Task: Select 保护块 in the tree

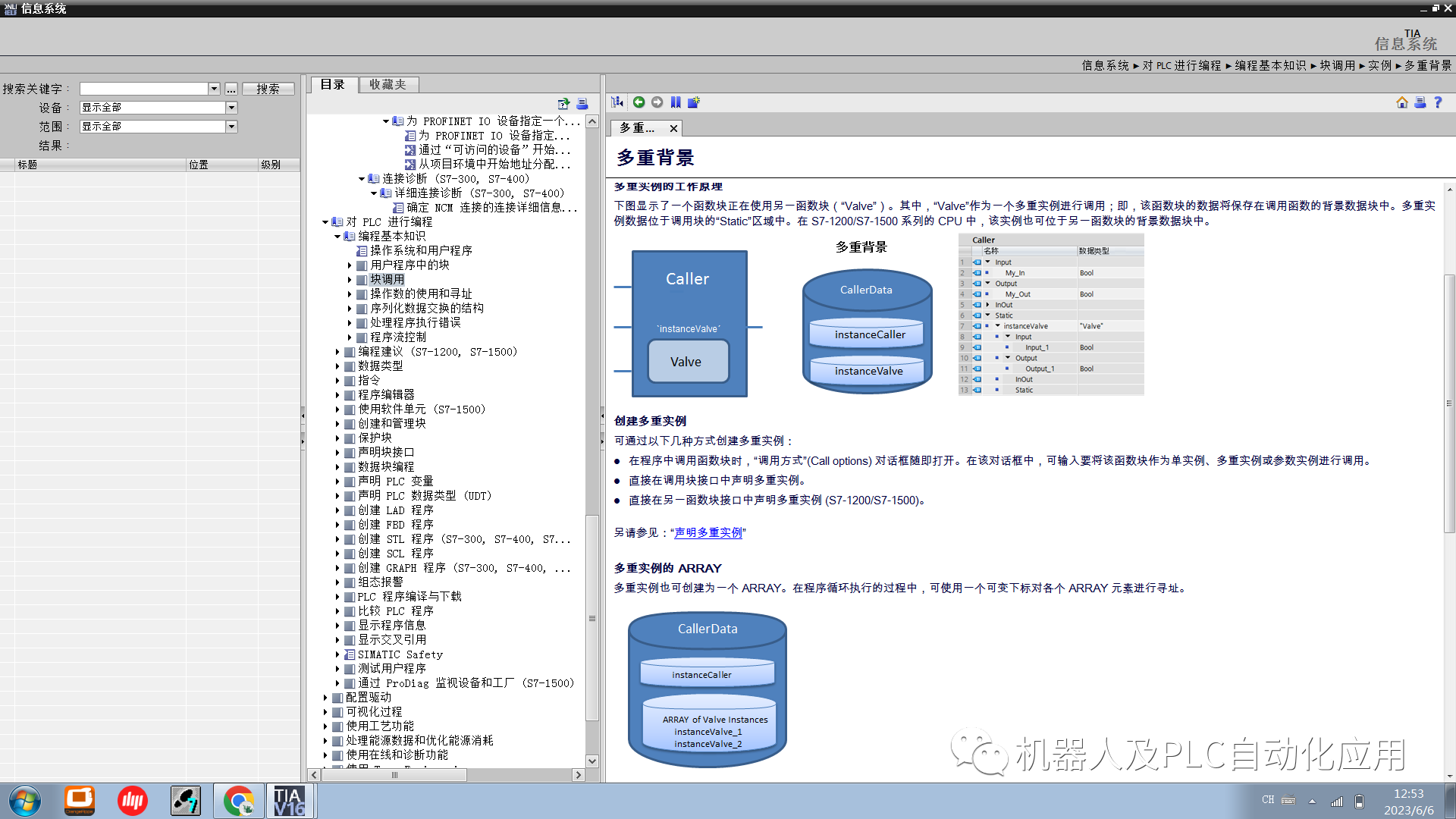Action: [x=375, y=438]
